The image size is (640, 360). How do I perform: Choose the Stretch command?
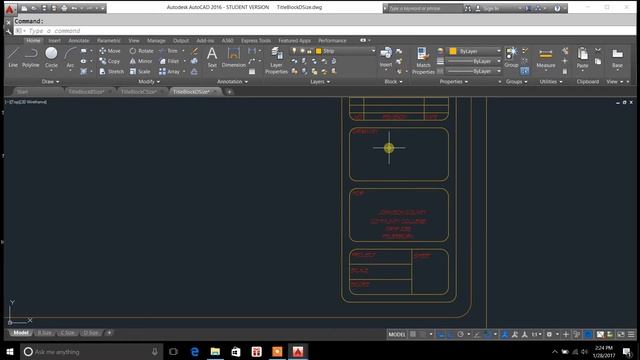tap(111, 71)
